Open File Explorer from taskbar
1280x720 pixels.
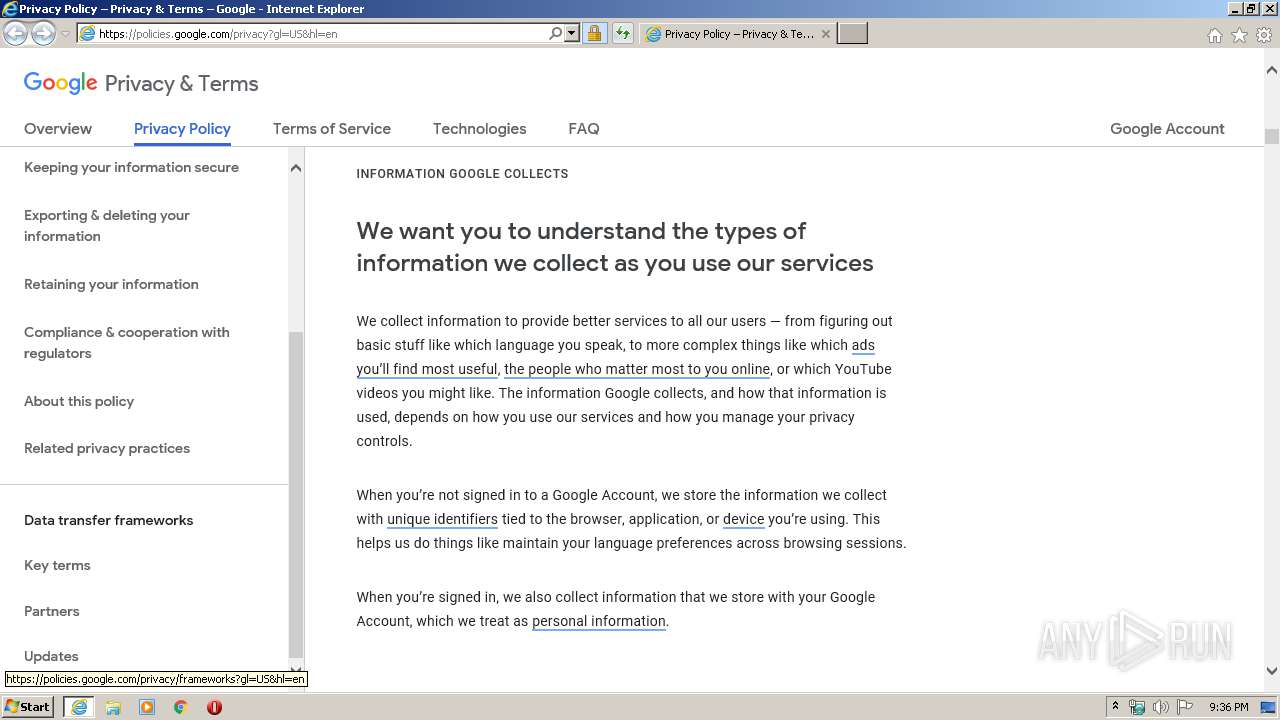pyautogui.click(x=113, y=707)
